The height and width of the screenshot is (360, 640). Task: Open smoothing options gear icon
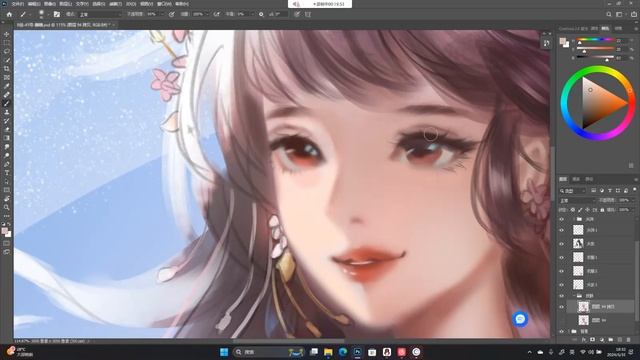(261, 14)
